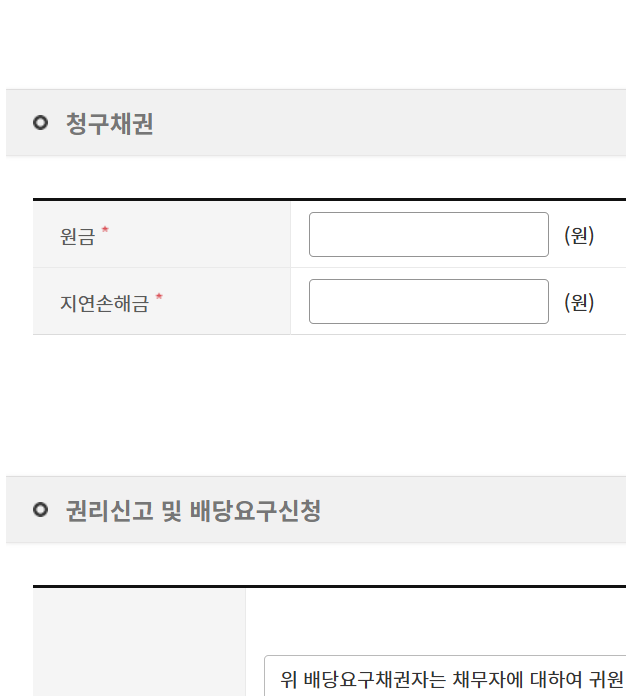Image resolution: width=626 pixels, height=696 pixels.
Task: Click the gray 권리신고 header bar right of title
Action: point(480,511)
